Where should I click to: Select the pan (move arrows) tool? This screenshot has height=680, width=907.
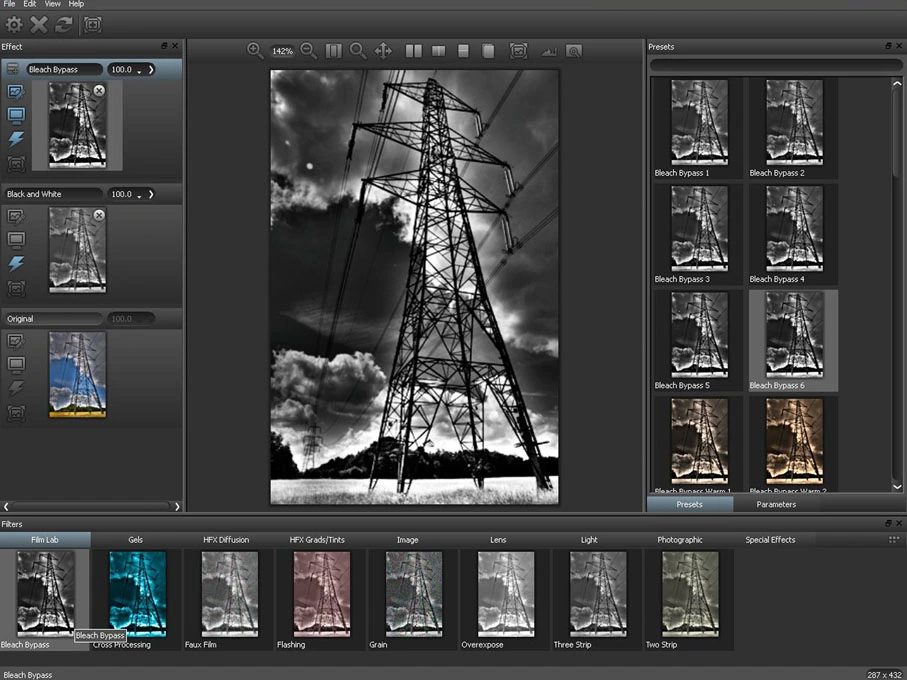click(x=383, y=51)
